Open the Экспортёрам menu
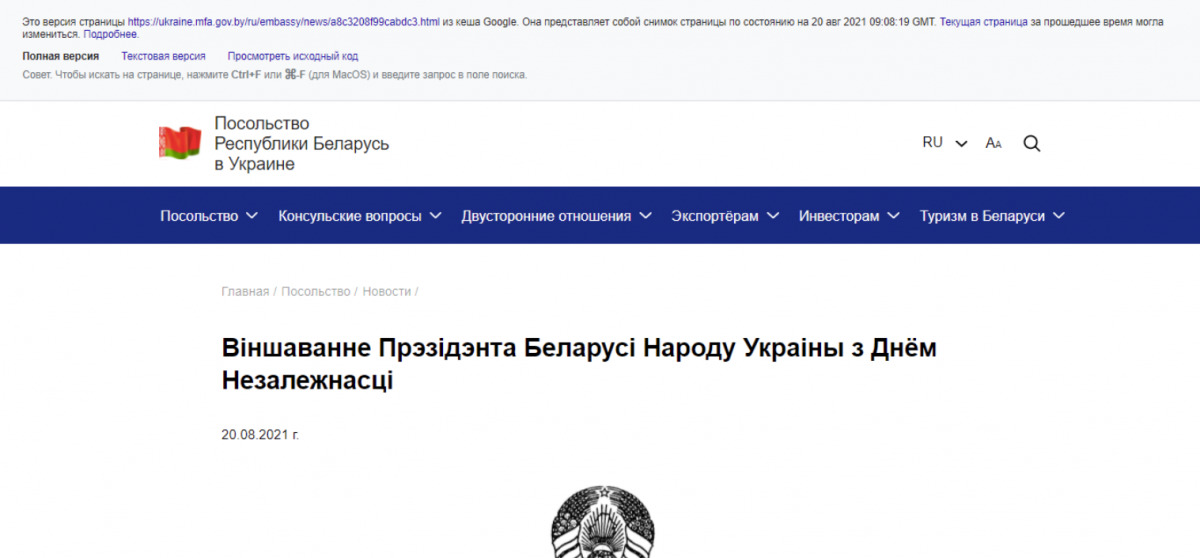 (x=725, y=216)
